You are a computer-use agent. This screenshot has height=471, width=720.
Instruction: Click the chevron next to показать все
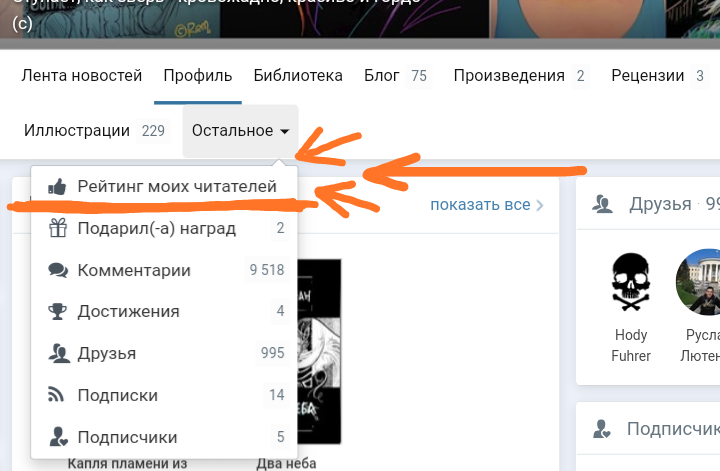[540, 206]
